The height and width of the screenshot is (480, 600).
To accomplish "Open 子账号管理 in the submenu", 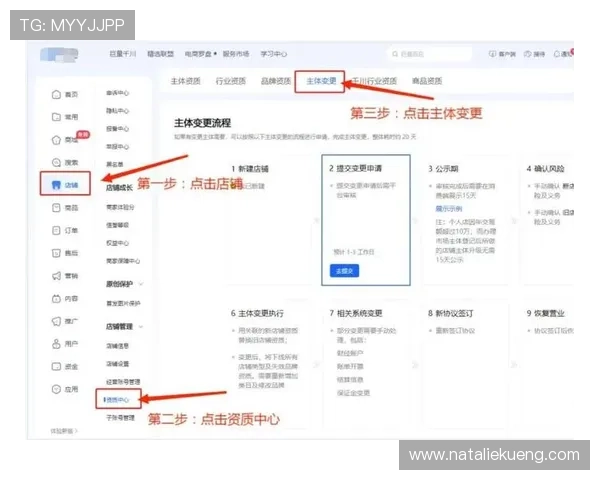I will pyautogui.click(x=120, y=418).
